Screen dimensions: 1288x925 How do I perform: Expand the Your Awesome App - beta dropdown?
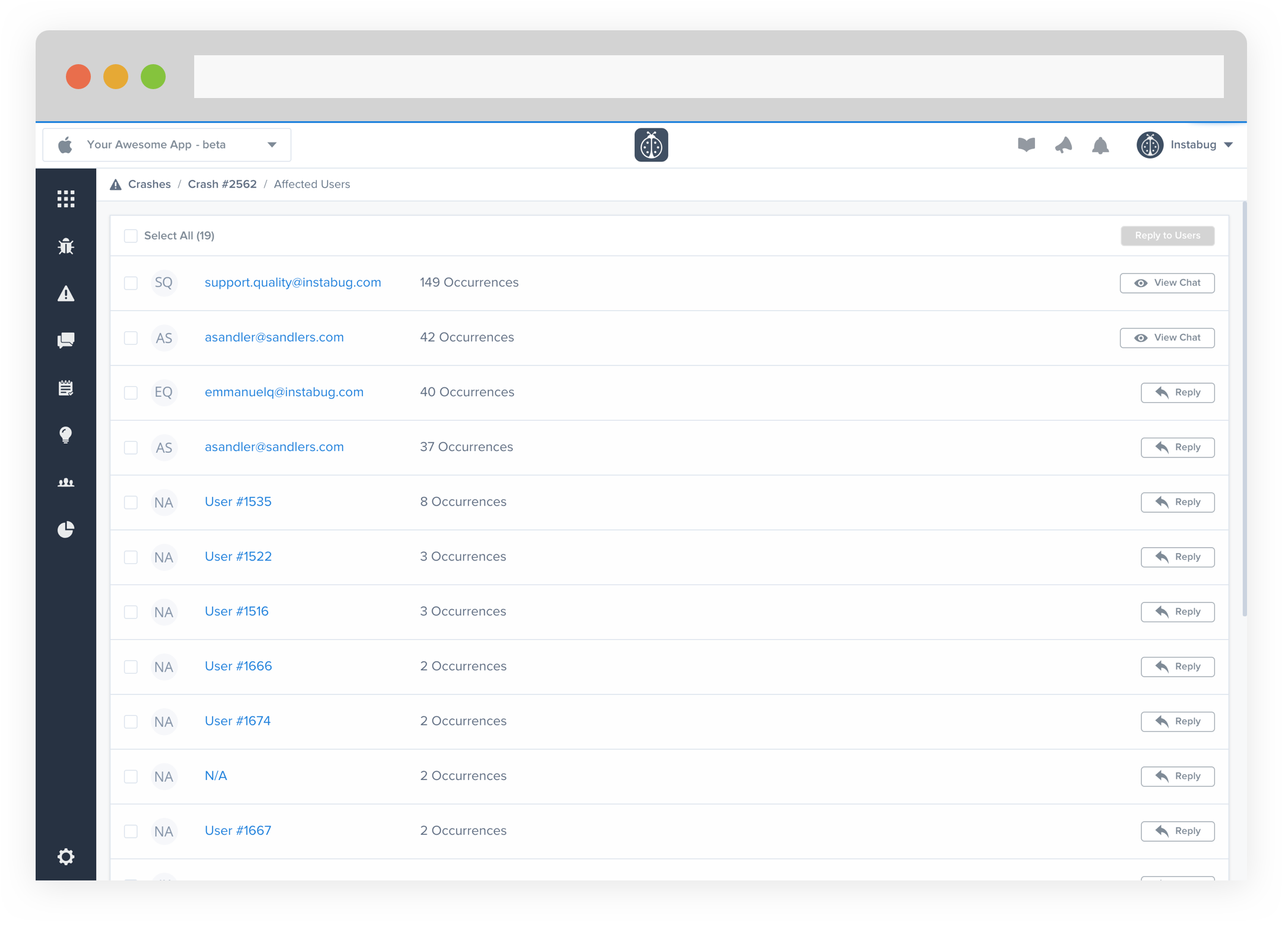[167, 145]
